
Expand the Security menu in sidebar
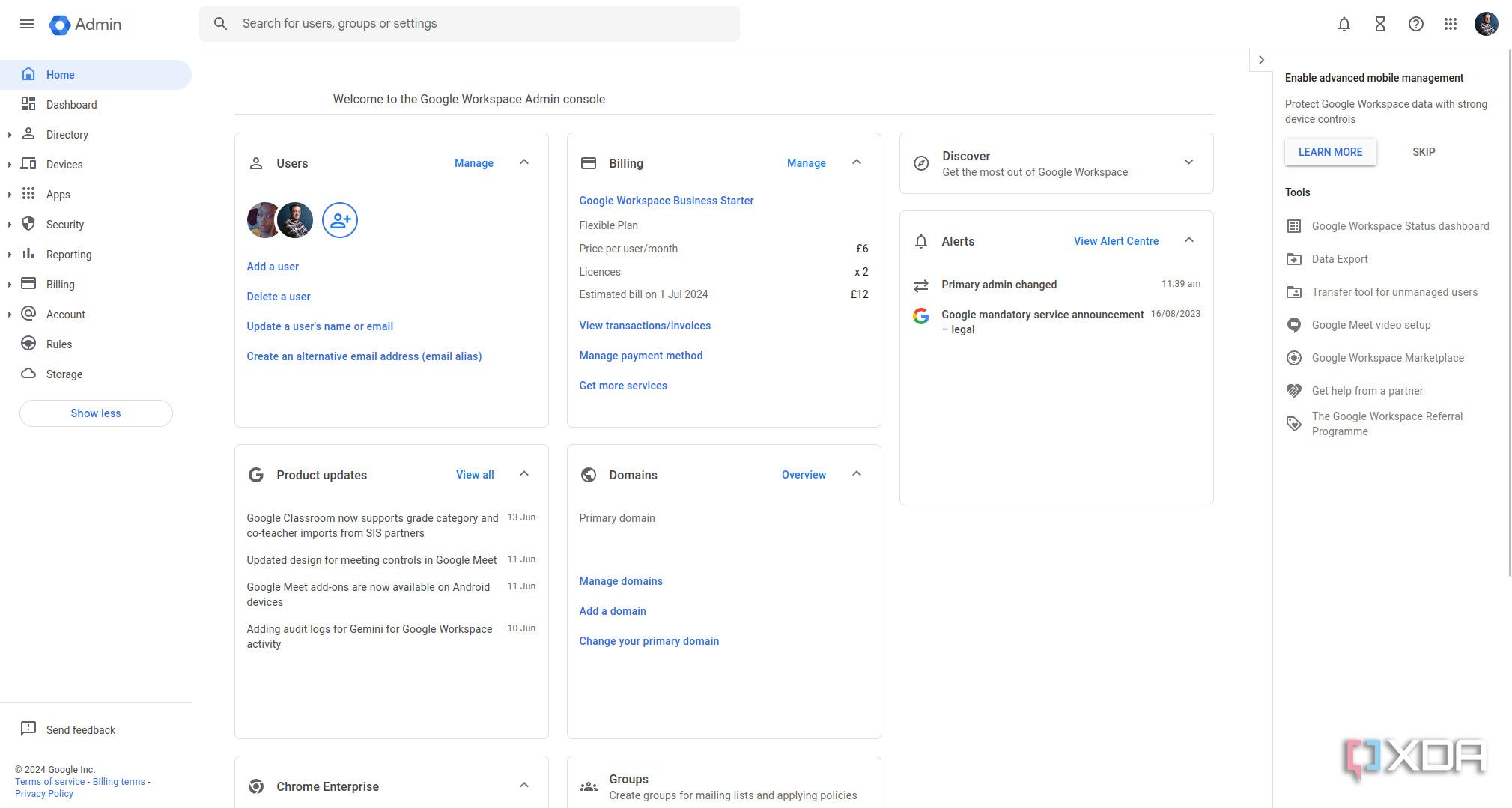9,225
